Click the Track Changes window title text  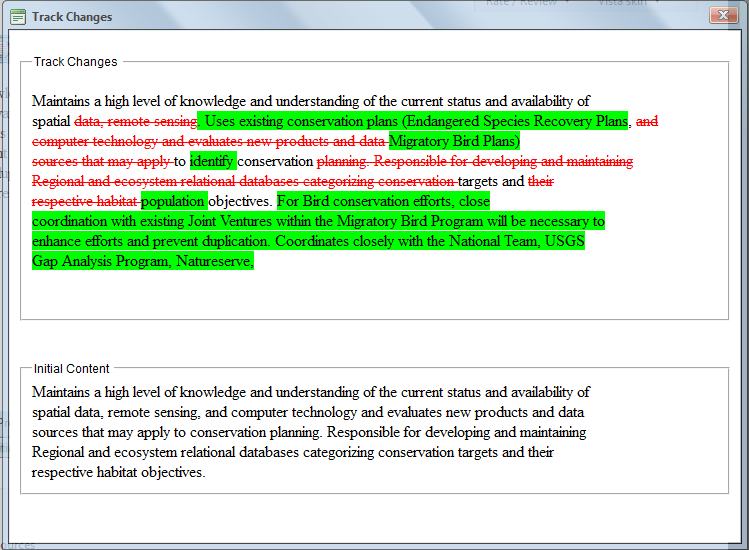[72, 17]
